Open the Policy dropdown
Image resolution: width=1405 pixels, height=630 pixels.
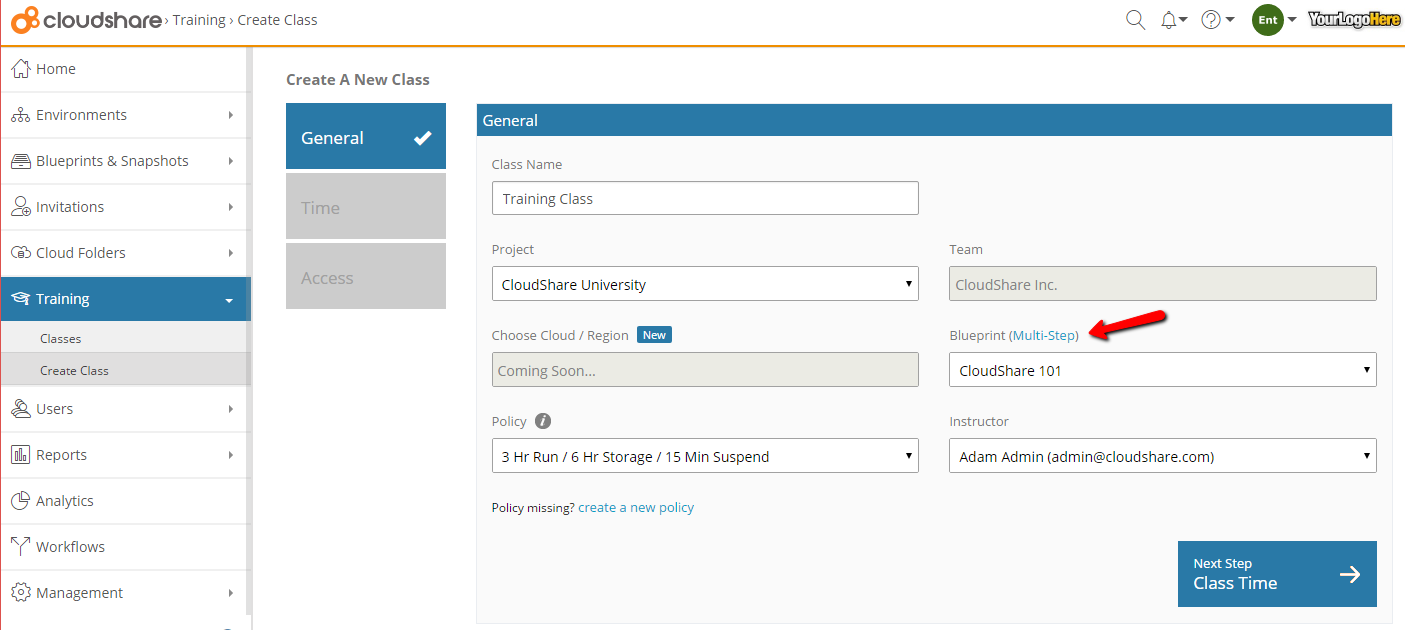(705, 456)
